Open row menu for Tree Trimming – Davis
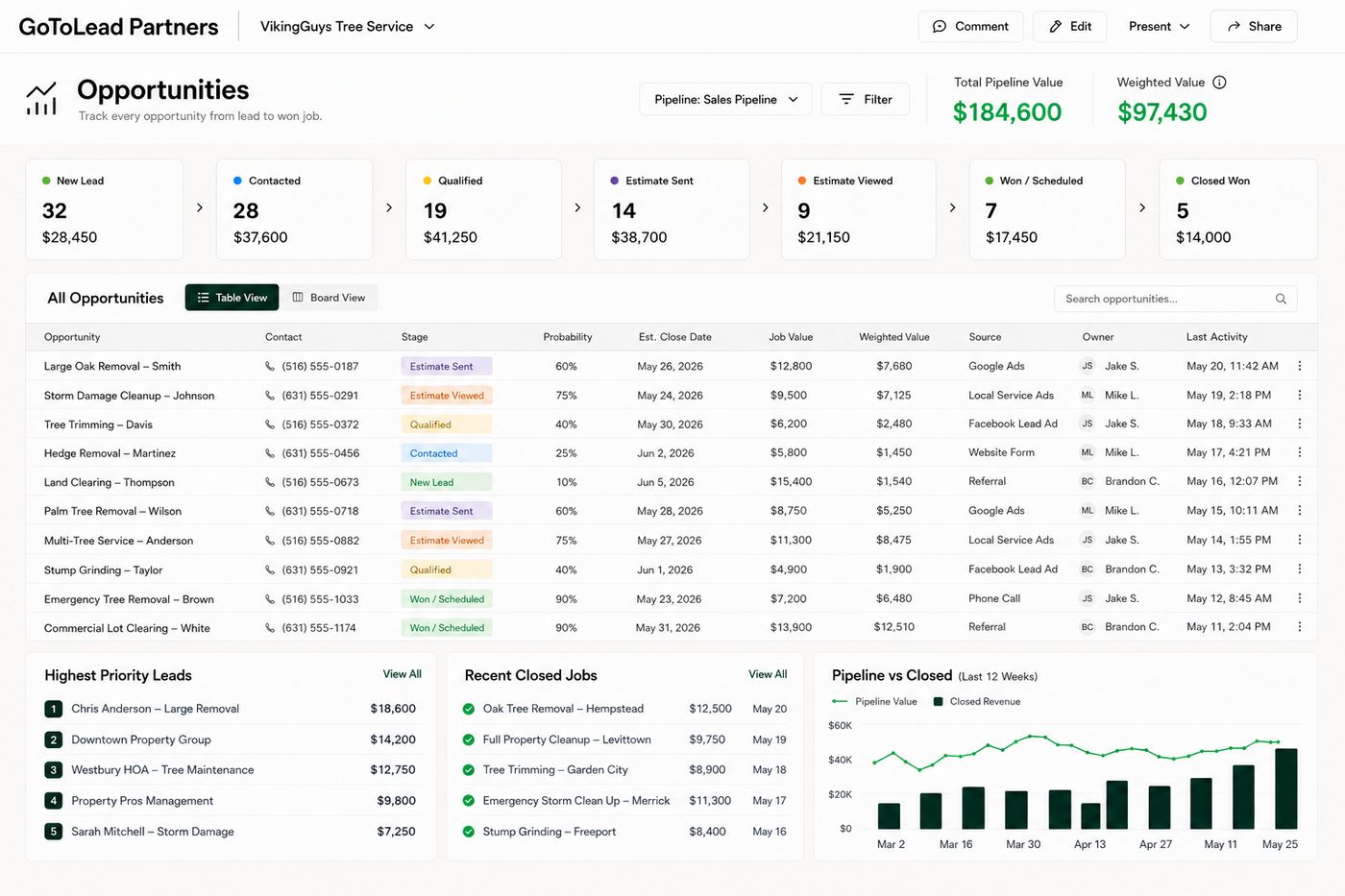 tap(1300, 424)
